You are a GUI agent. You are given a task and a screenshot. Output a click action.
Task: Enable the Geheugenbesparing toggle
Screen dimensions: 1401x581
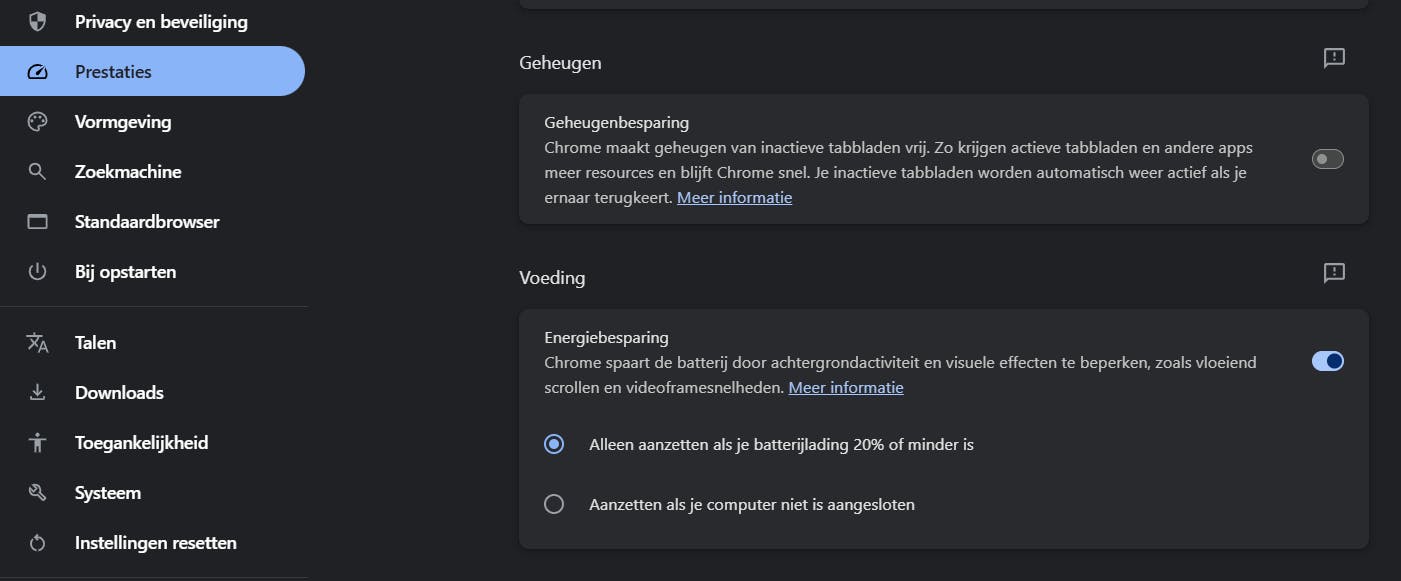1327,159
